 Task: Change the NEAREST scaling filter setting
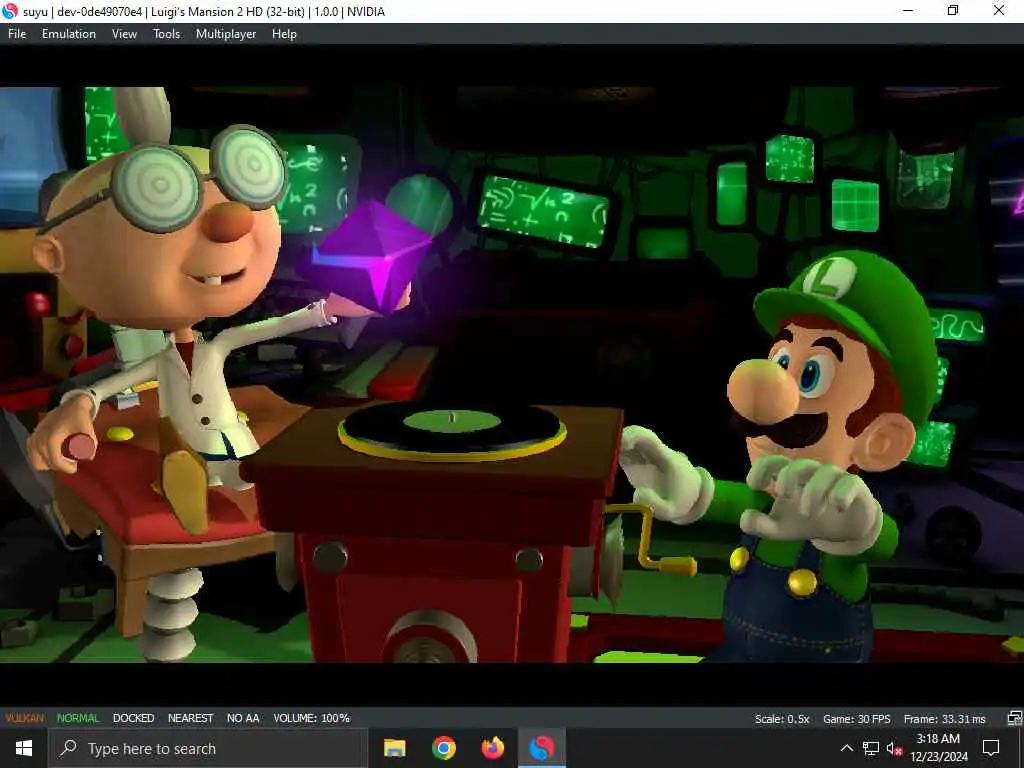(190, 718)
